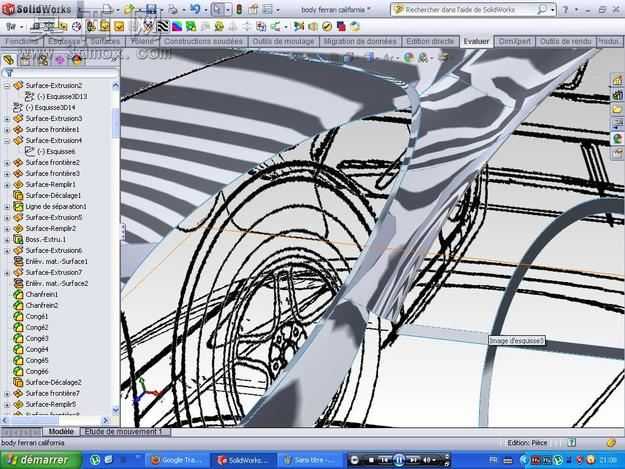Open the Help question mark menu
The image size is (625, 469).
[565, 10]
